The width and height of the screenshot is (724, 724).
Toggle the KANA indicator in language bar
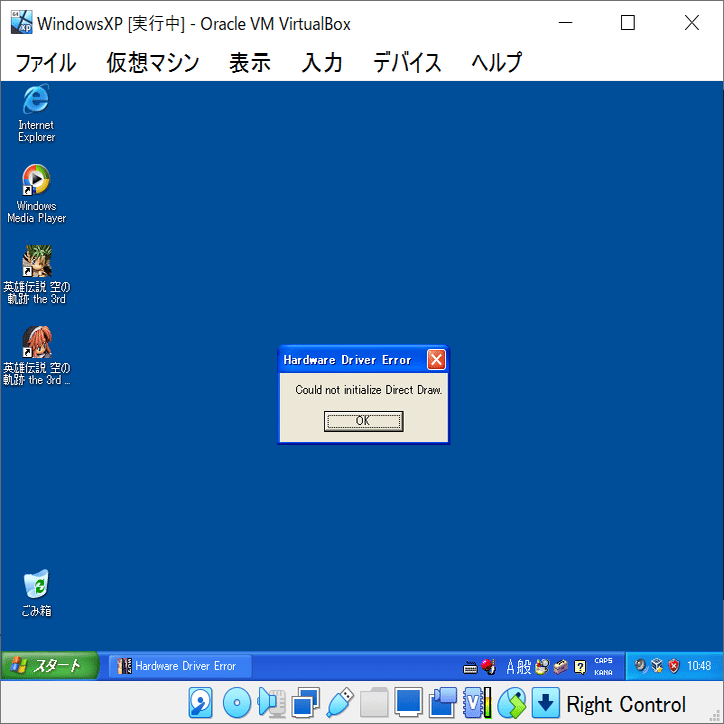[603, 673]
